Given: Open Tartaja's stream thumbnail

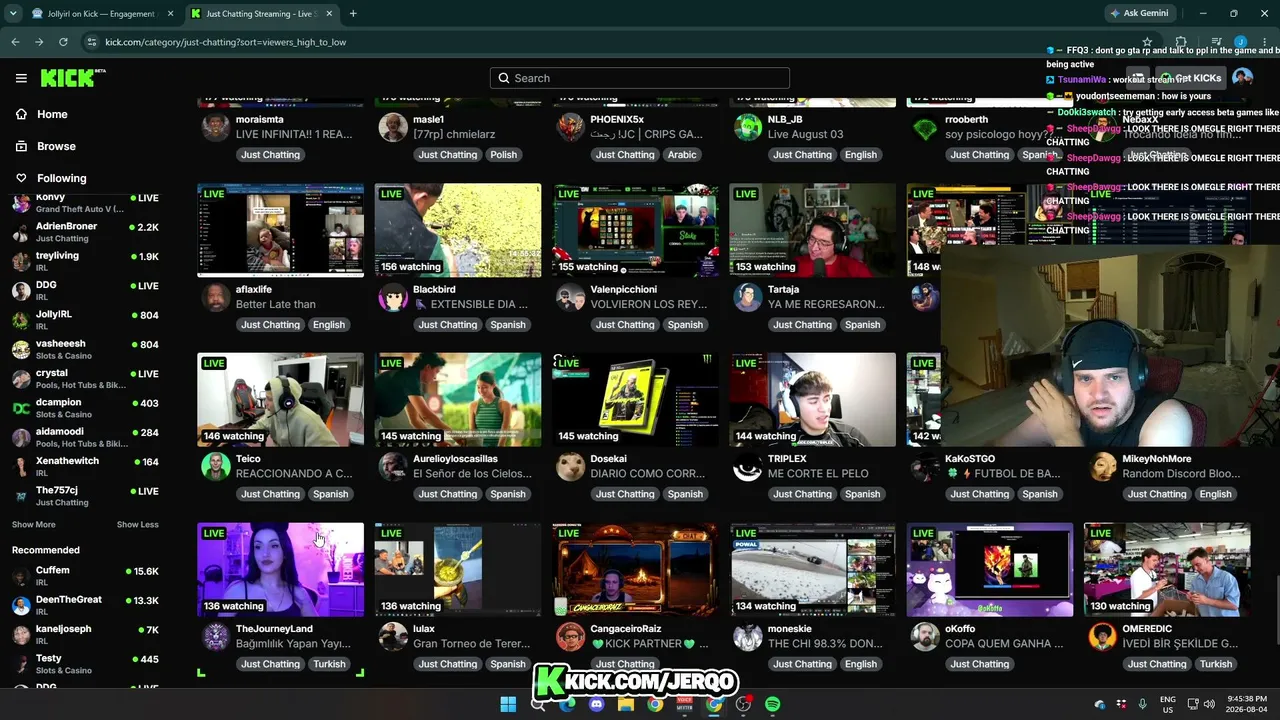Looking at the screenshot, I should [x=812, y=230].
